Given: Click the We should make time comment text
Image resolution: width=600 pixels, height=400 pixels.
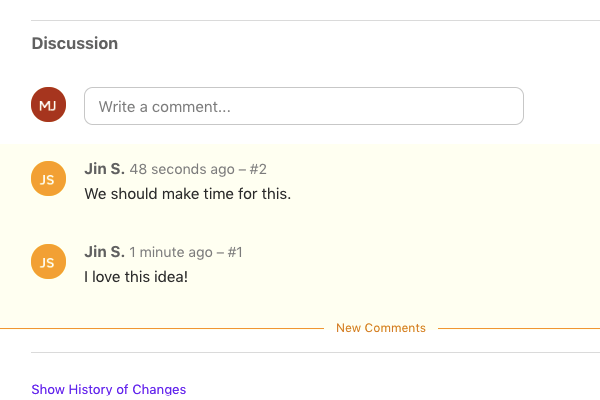Looking at the screenshot, I should [188, 194].
